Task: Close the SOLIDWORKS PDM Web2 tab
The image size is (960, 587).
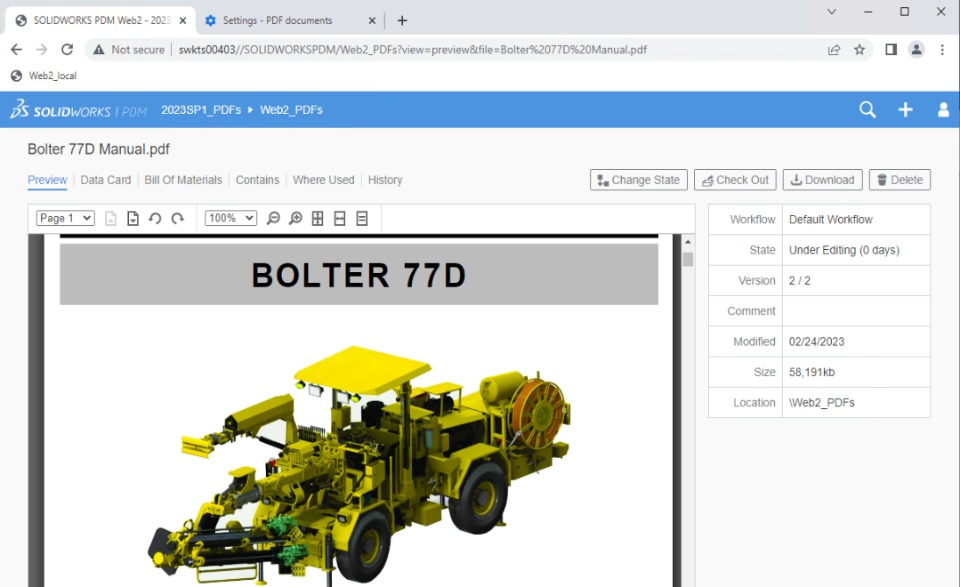Action: click(182, 20)
